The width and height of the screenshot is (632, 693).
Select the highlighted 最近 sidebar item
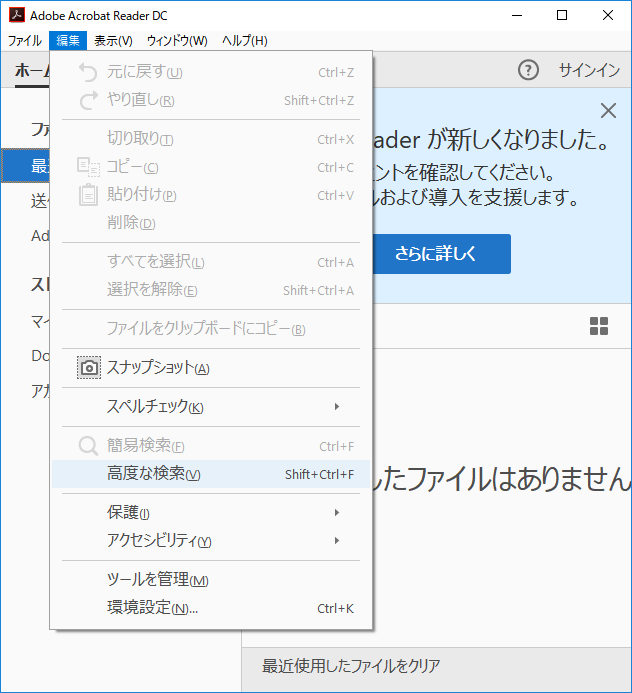click(x=25, y=166)
